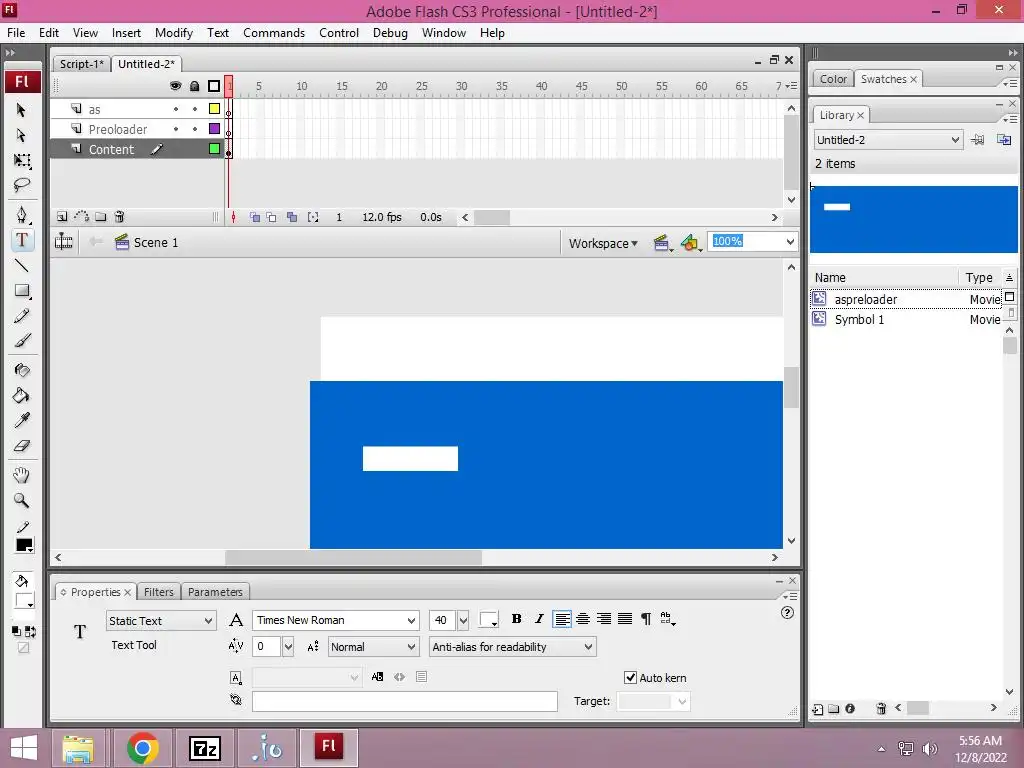The width and height of the screenshot is (1024, 768).
Task: Select the Lasso tool
Action: pyautogui.click(x=22, y=185)
